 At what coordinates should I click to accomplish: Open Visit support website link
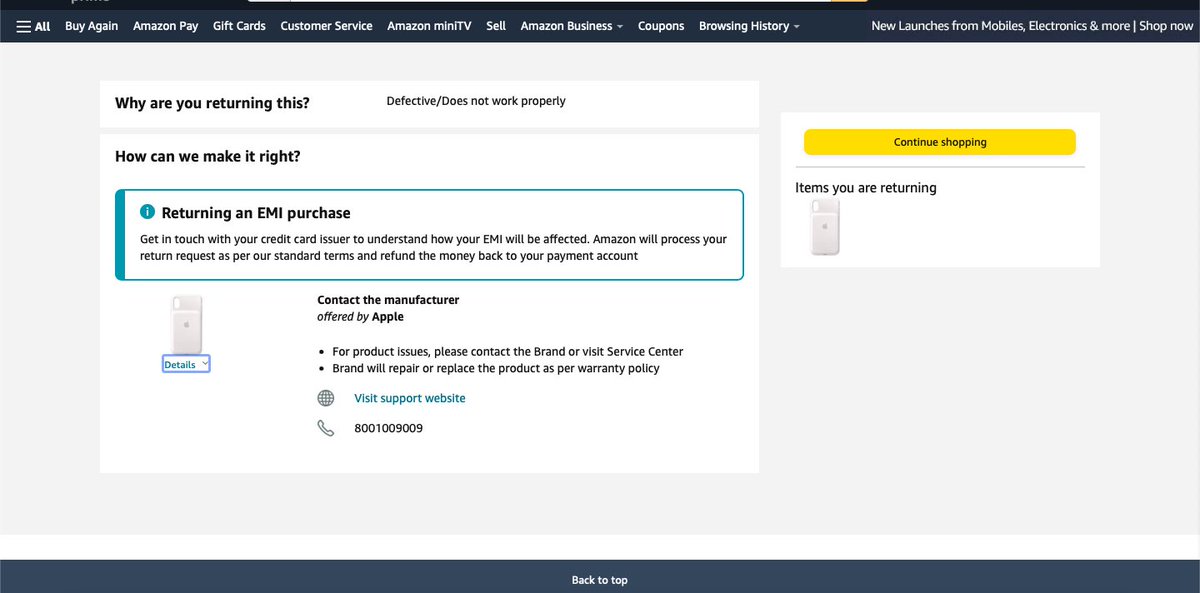click(410, 398)
